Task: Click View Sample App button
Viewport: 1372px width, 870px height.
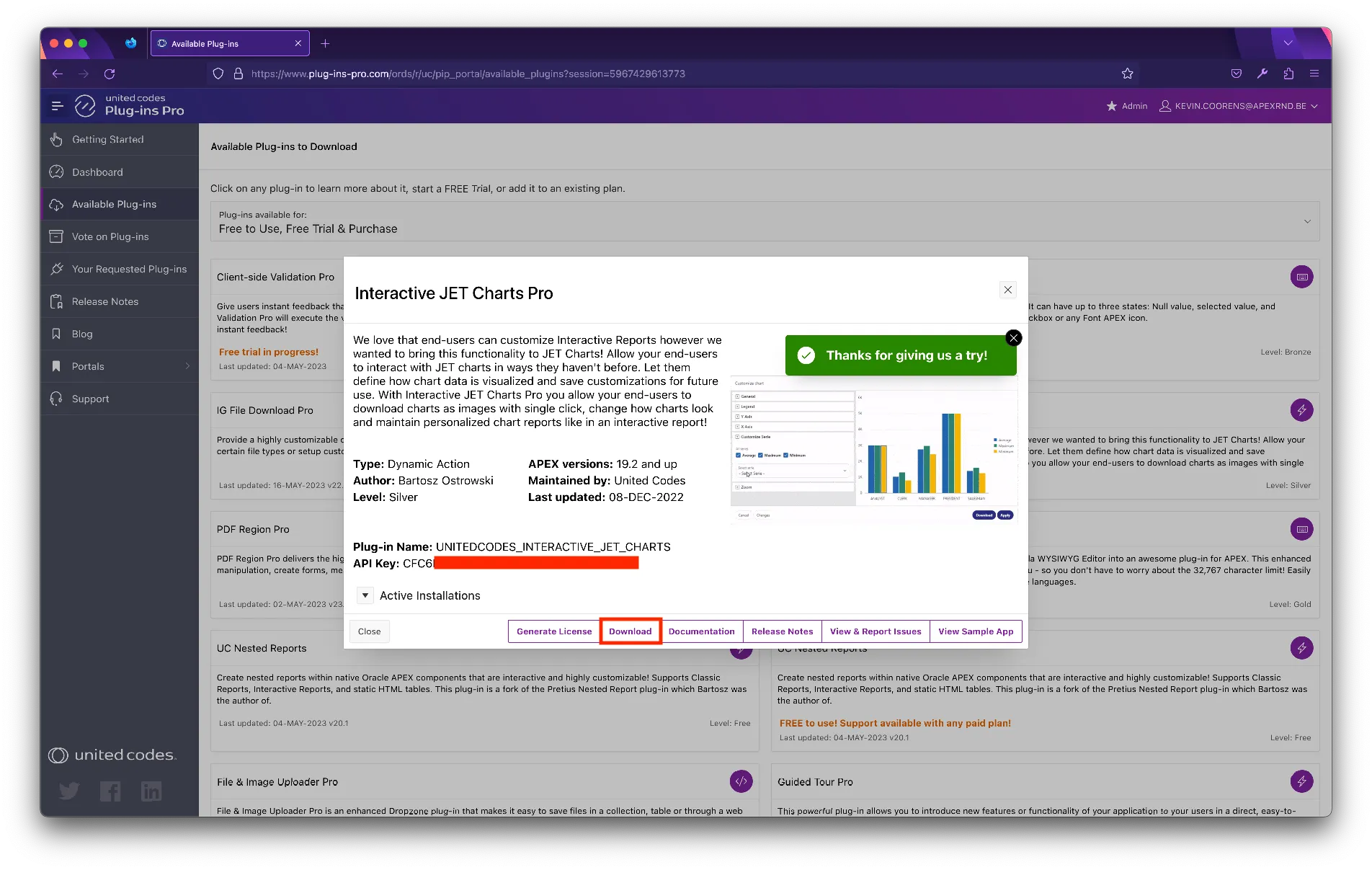Action: point(976,631)
